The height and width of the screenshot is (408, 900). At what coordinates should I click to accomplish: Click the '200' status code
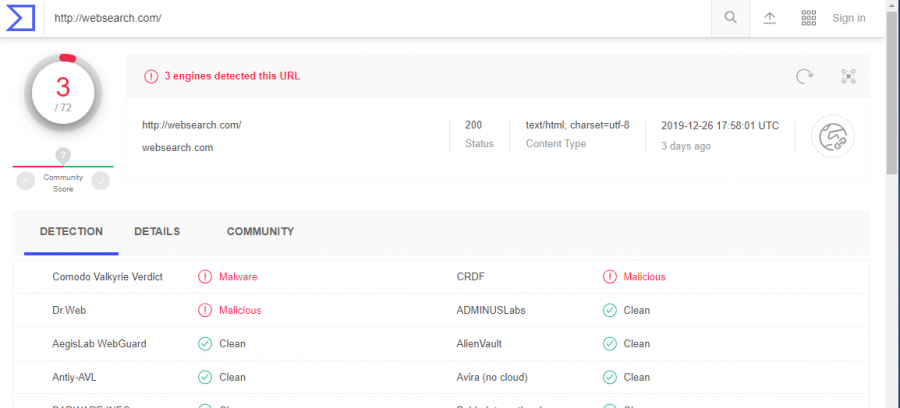point(474,125)
